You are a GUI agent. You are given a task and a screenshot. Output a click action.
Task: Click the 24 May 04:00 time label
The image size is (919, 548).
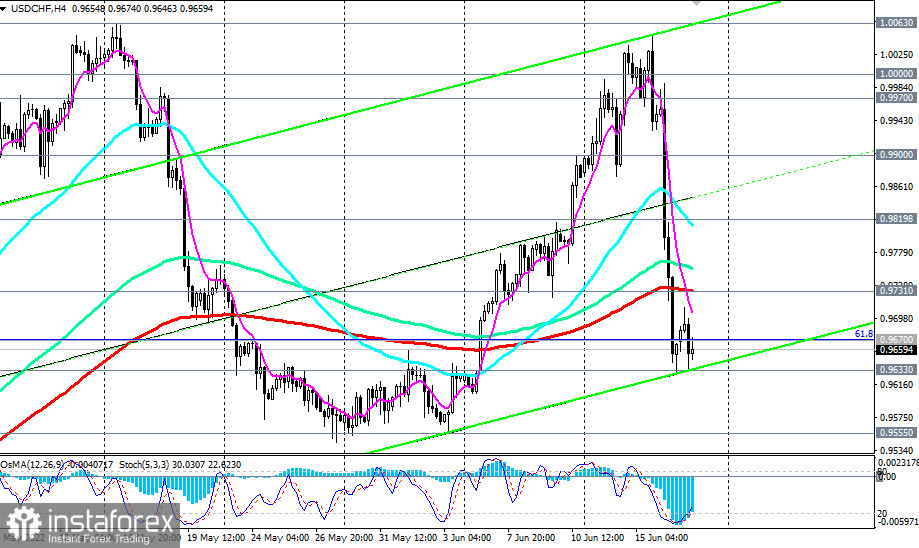(x=280, y=537)
